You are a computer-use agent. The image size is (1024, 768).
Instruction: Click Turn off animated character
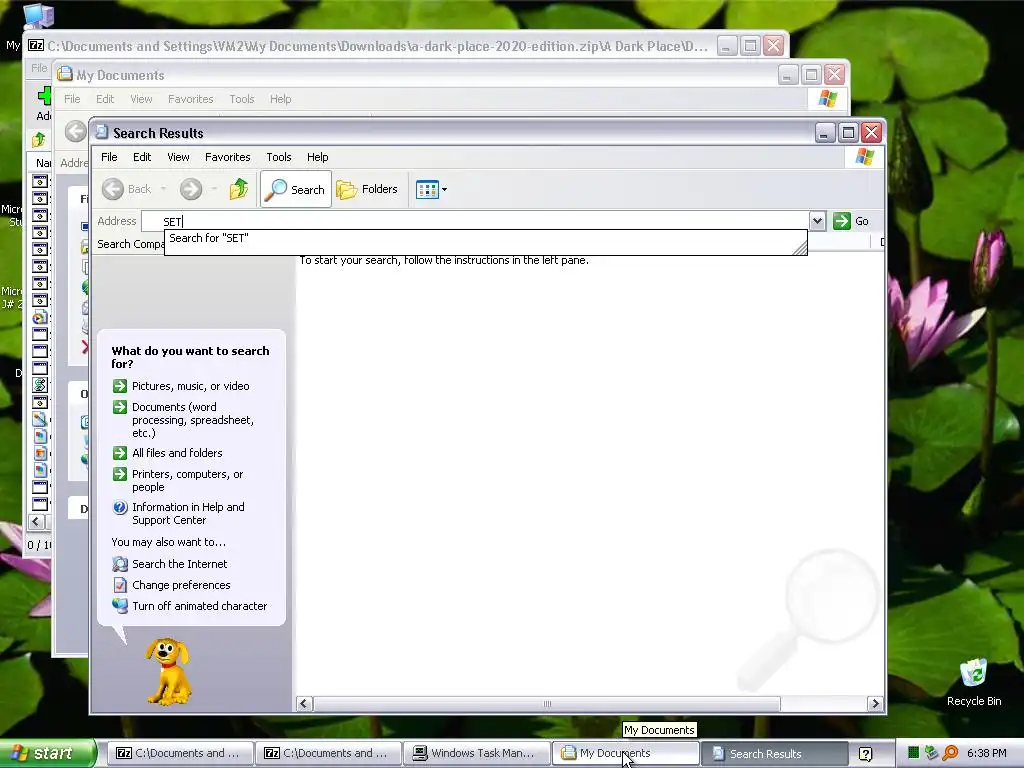(x=199, y=605)
